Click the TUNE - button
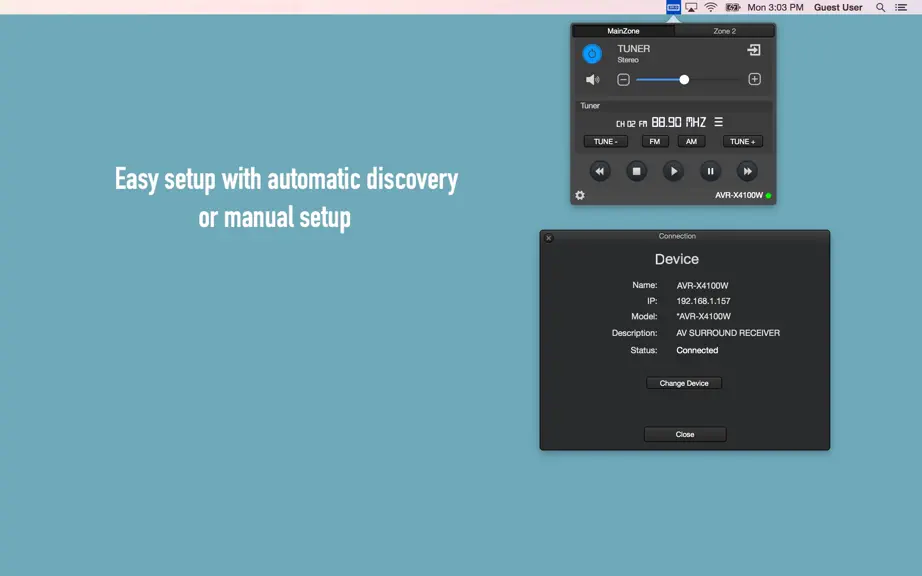This screenshot has width=922, height=576. point(606,142)
